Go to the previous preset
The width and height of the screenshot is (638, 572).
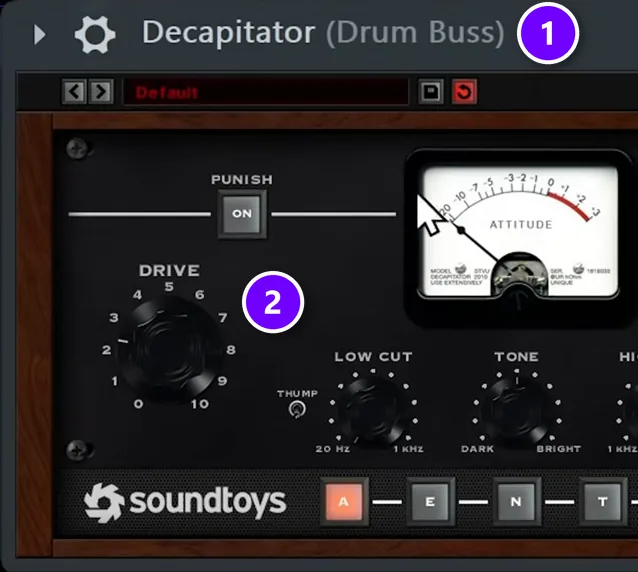click(74, 92)
